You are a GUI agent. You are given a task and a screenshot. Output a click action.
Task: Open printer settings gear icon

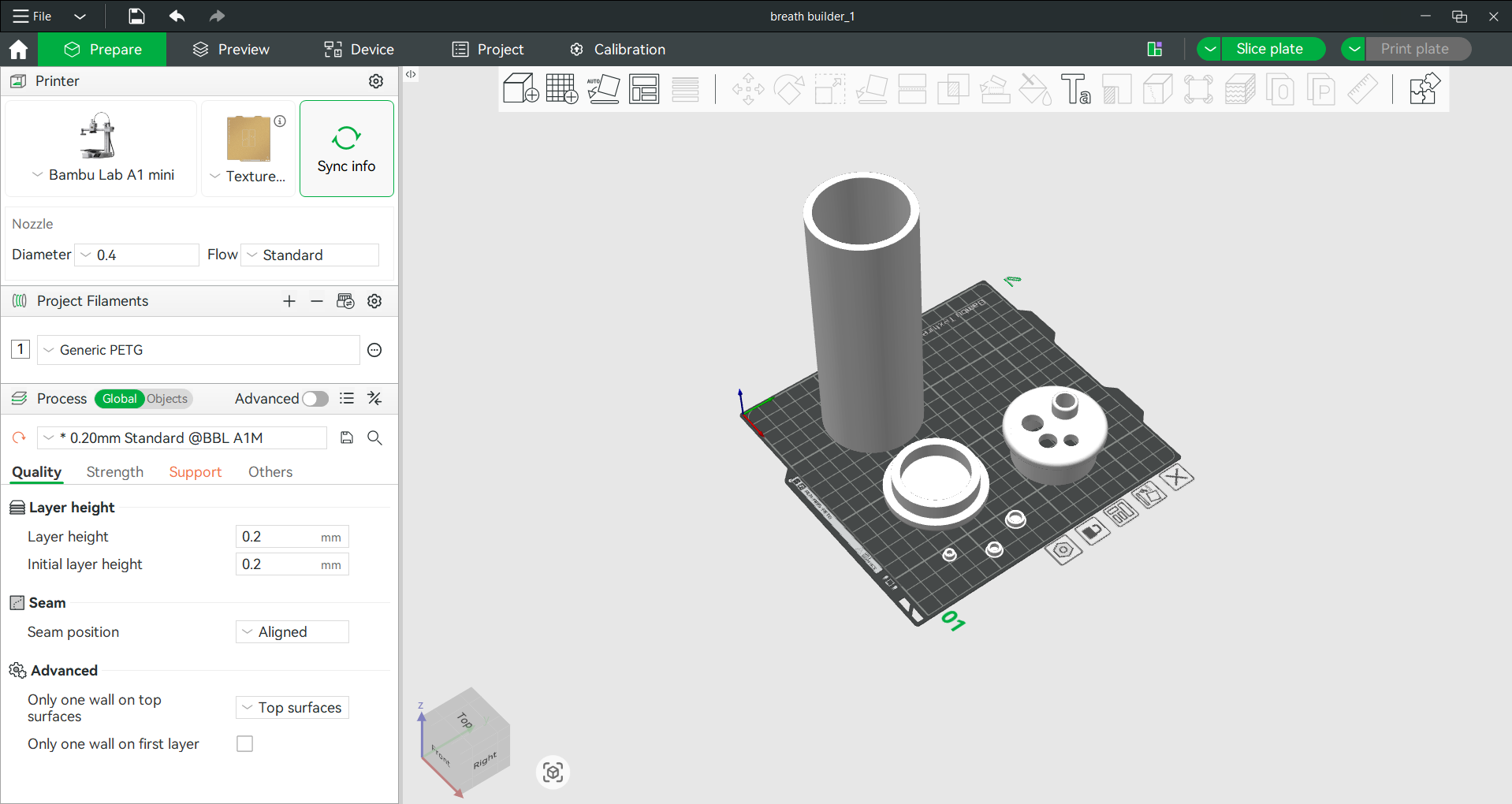pyautogui.click(x=376, y=81)
